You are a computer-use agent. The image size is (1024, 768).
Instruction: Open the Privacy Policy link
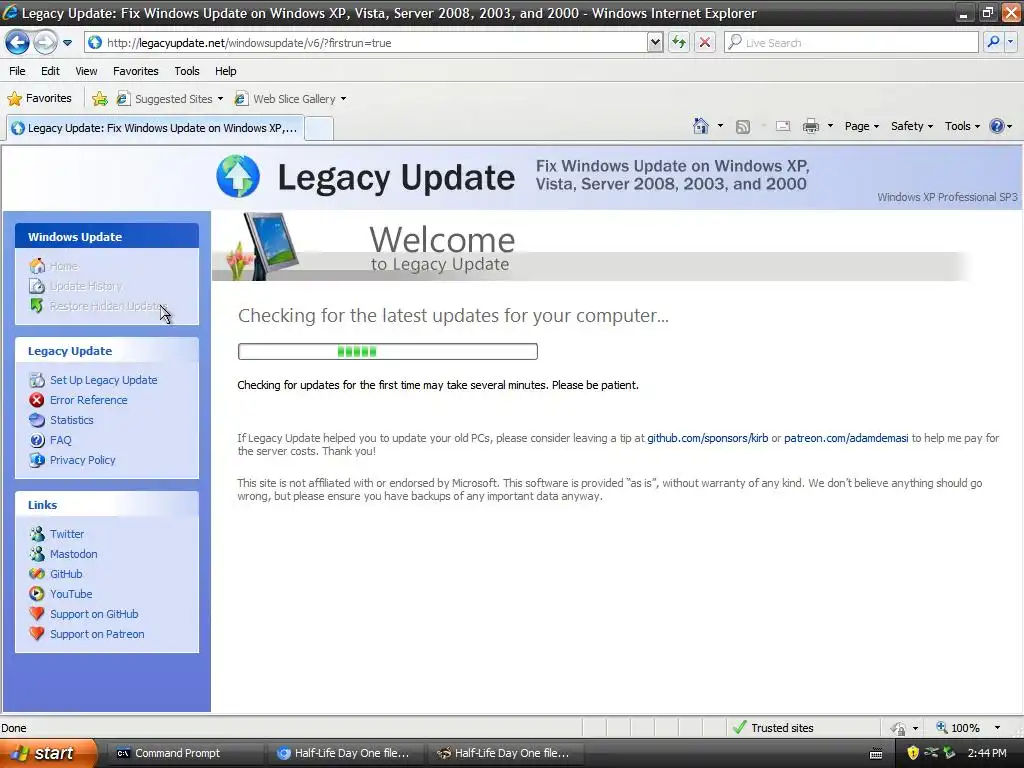[x=82, y=460]
